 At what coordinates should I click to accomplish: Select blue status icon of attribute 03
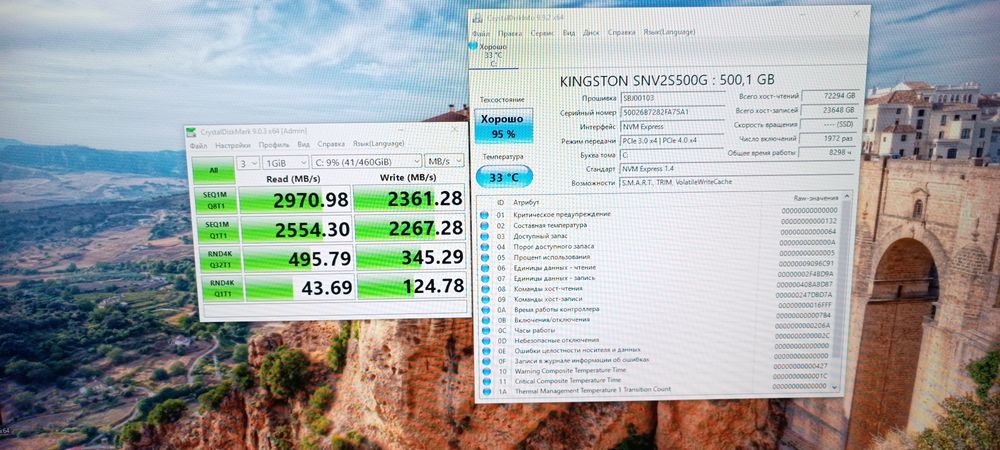coord(485,236)
